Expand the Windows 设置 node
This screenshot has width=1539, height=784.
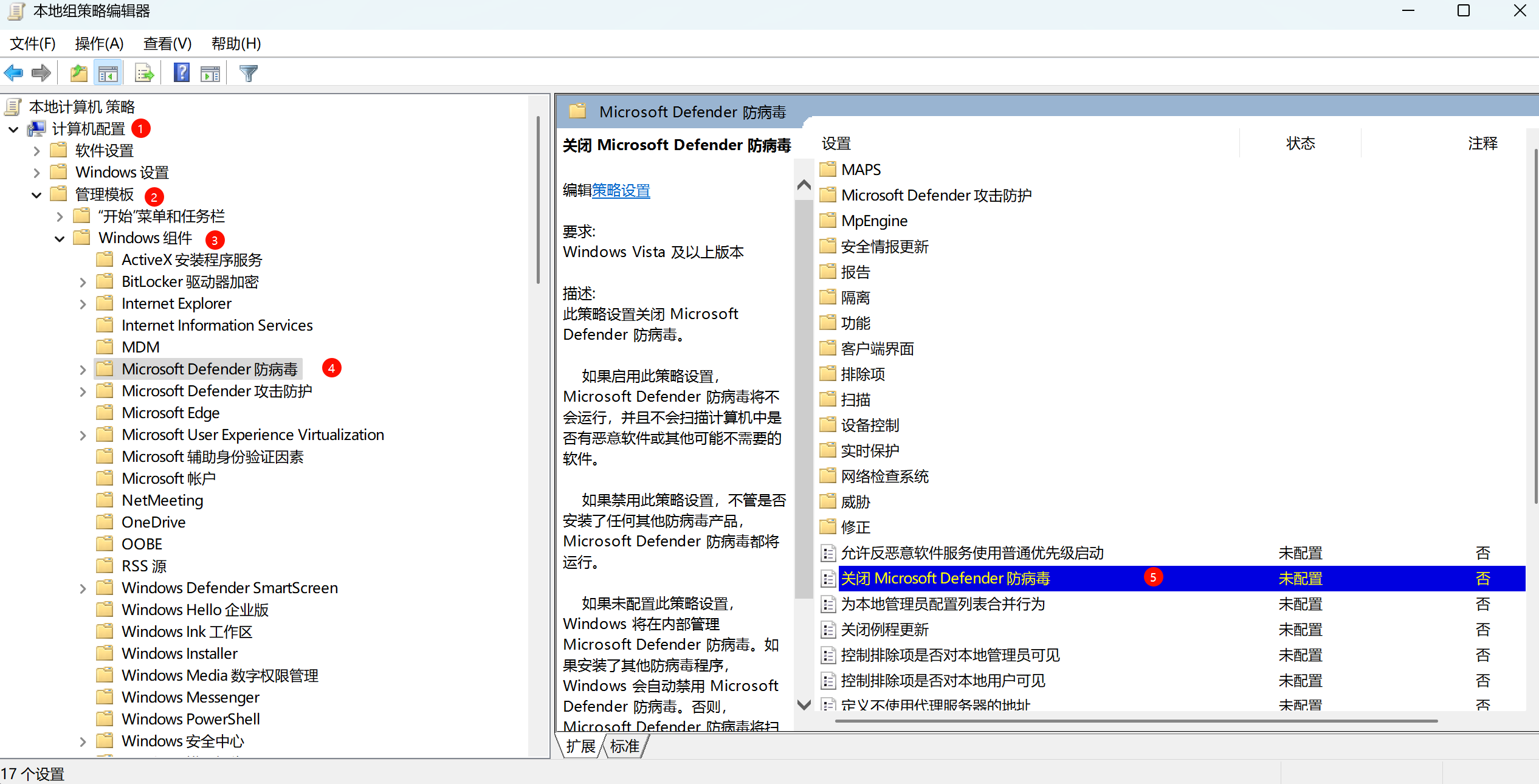pyautogui.click(x=36, y=173)
